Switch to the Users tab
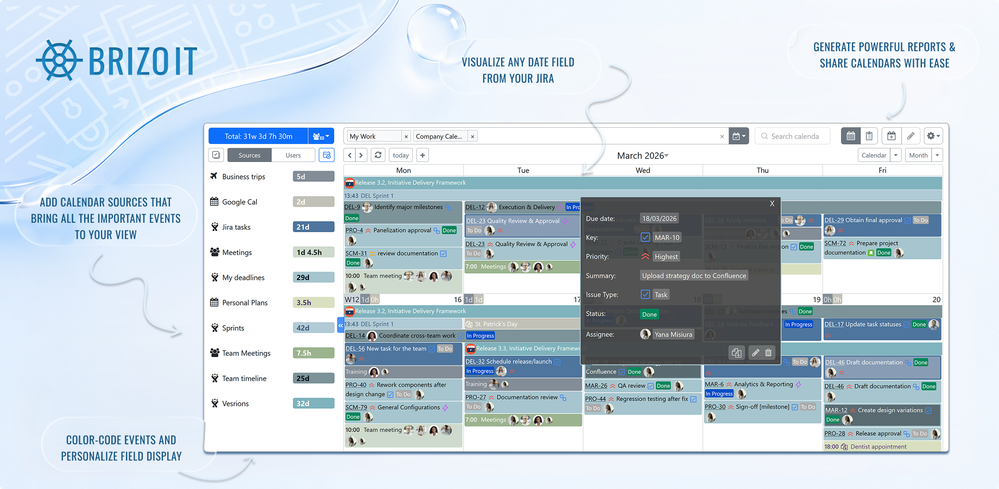The height and width of the screenshot is (489, 999). [x=293, y=155]
